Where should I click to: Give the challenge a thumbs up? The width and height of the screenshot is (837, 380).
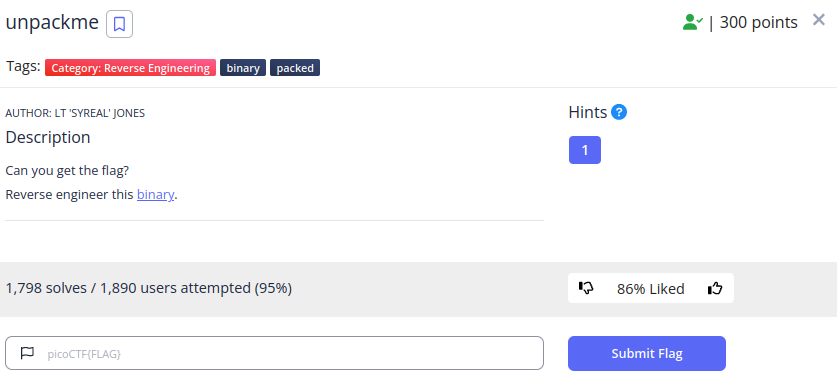[715, 288]
